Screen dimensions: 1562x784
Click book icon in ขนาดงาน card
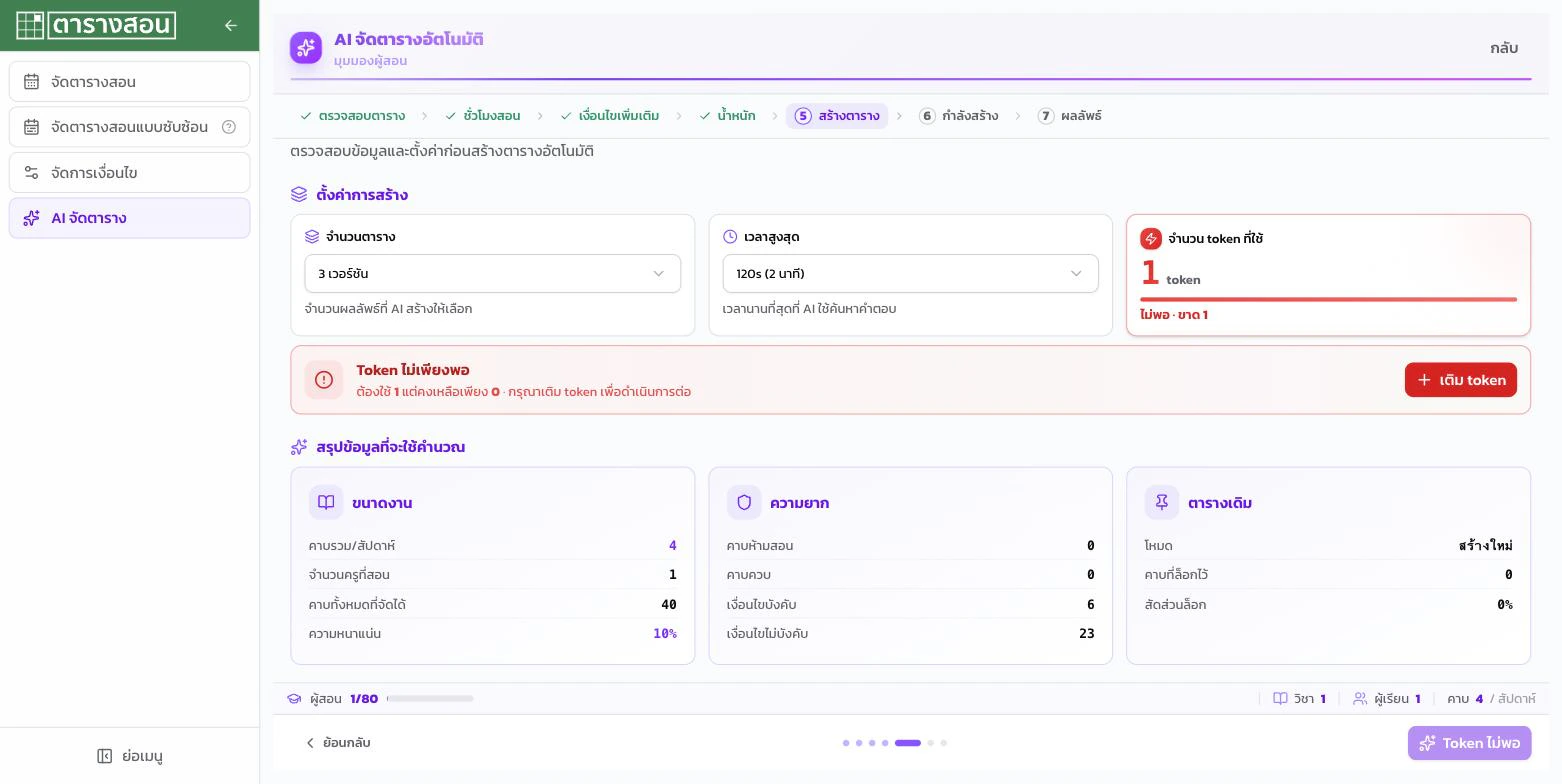point(326,502)
